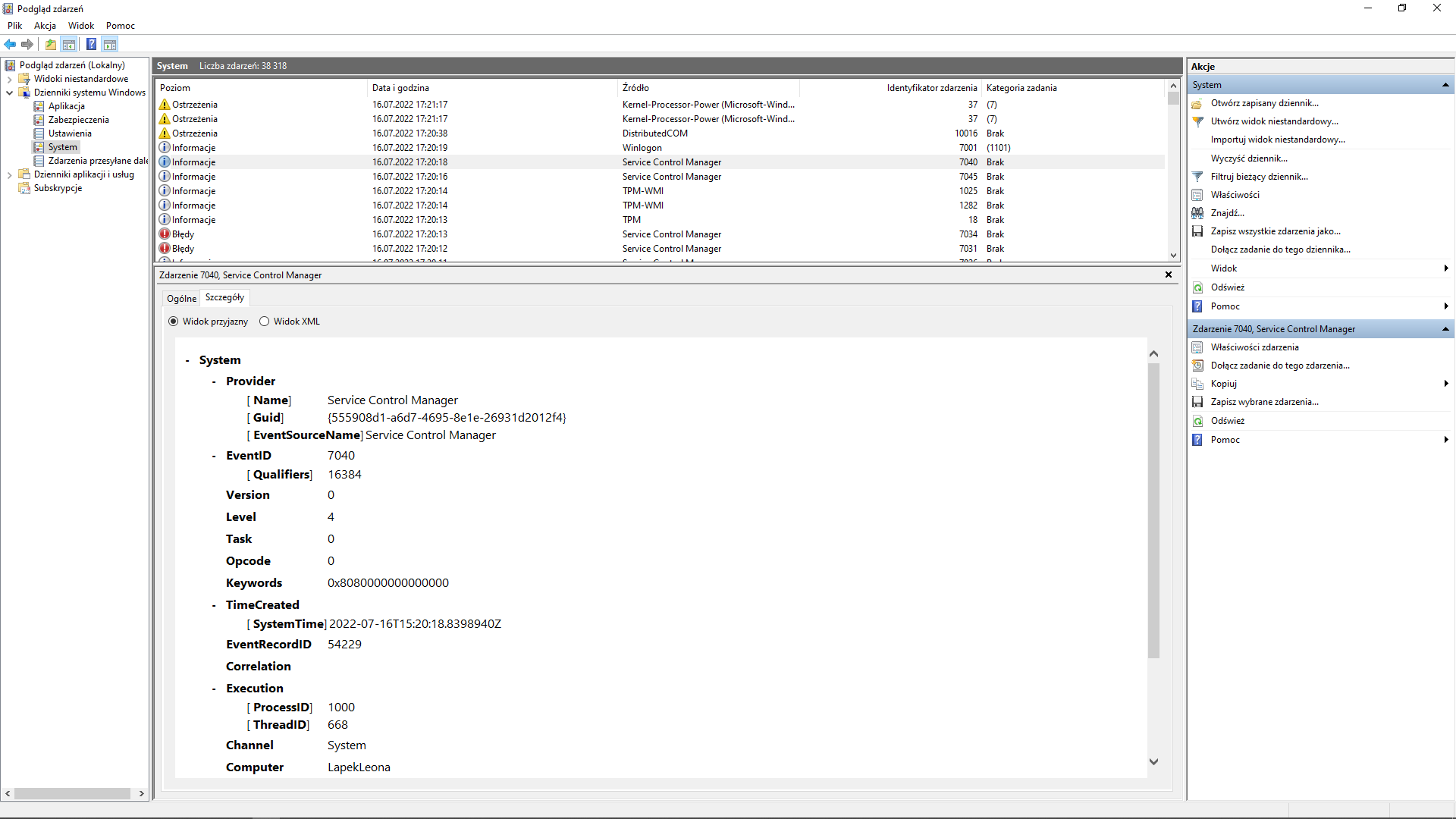1456x819 pixels.
Task: Select the Ustawienia log in tree
Action: [x=70, y=133]
